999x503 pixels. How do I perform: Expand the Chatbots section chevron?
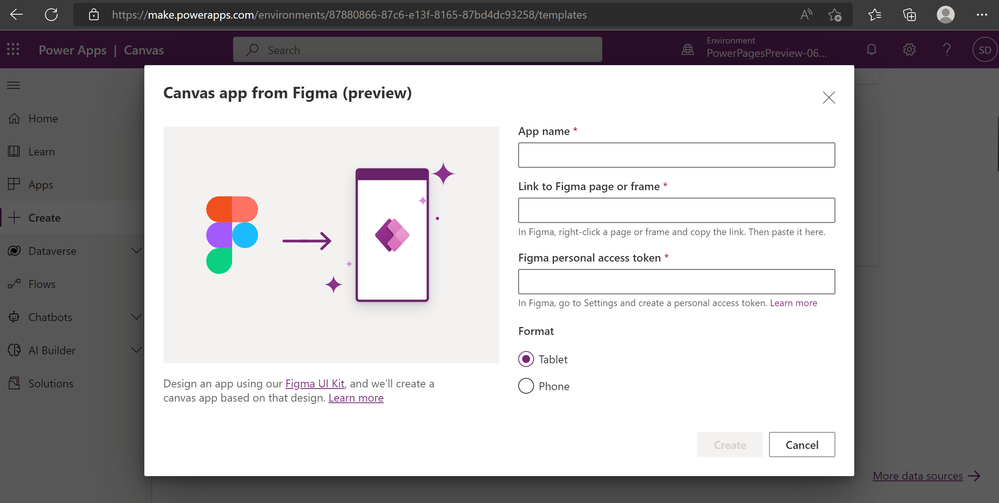(x=136, y=317)
